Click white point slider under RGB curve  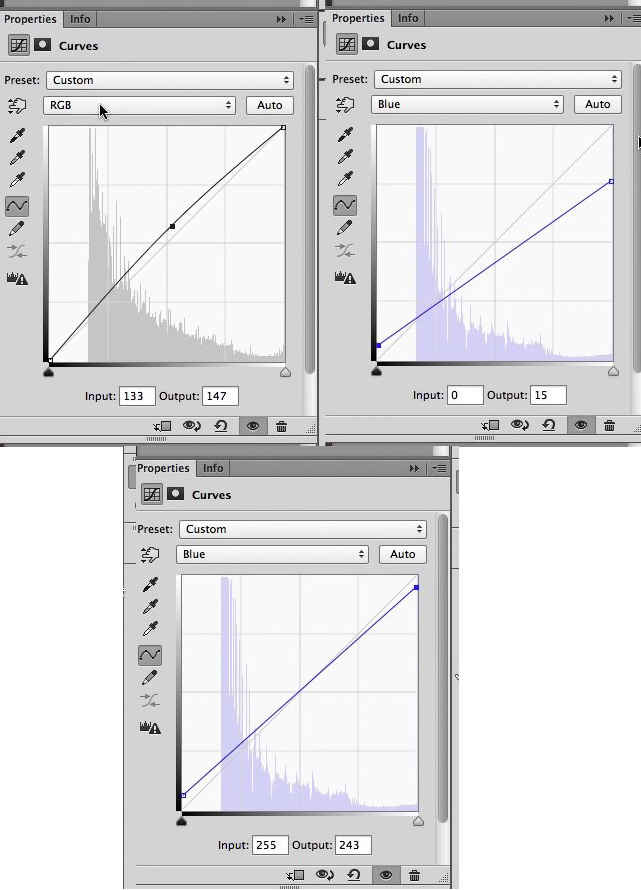click(286, 372)
